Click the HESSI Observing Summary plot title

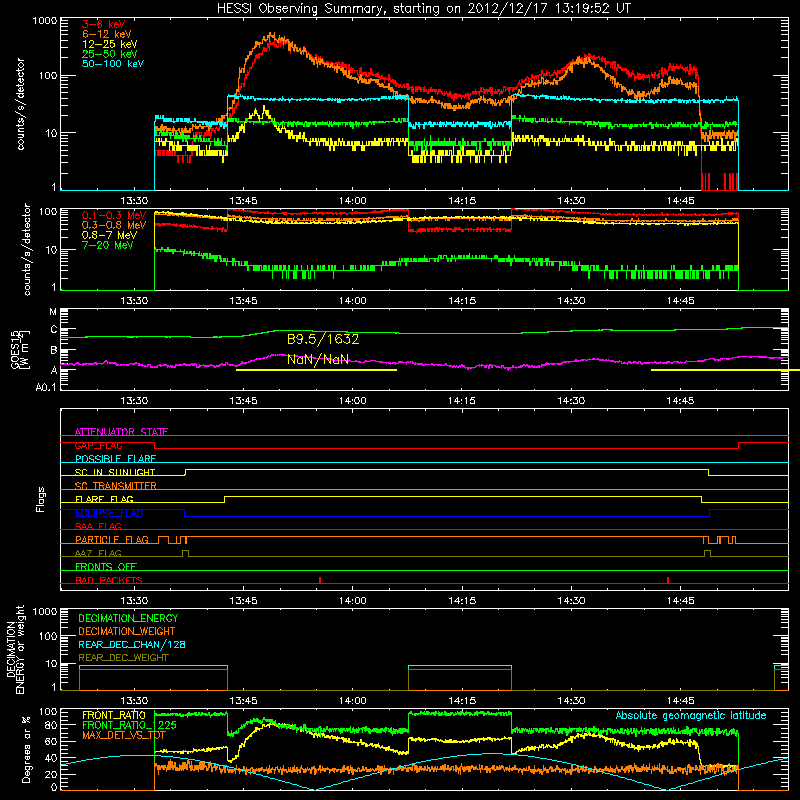pos(424,9)
